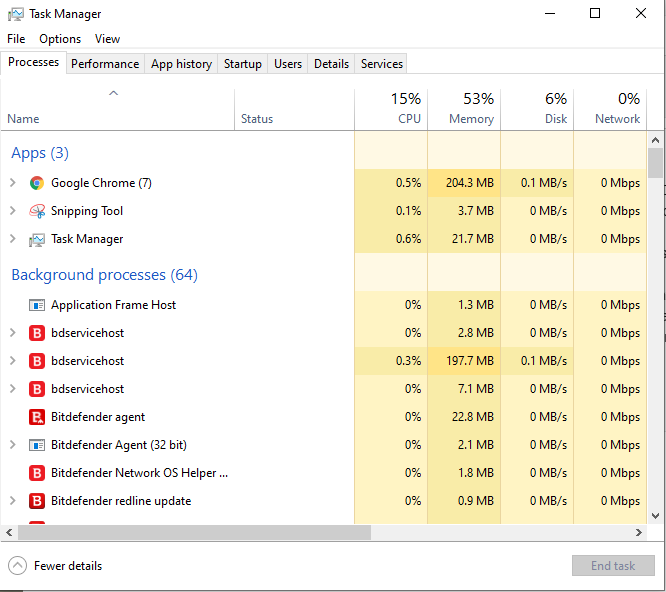666x592 pixels.
Task: Open the Startup tab
Action: pyautogui.click(x=242, y=64)
